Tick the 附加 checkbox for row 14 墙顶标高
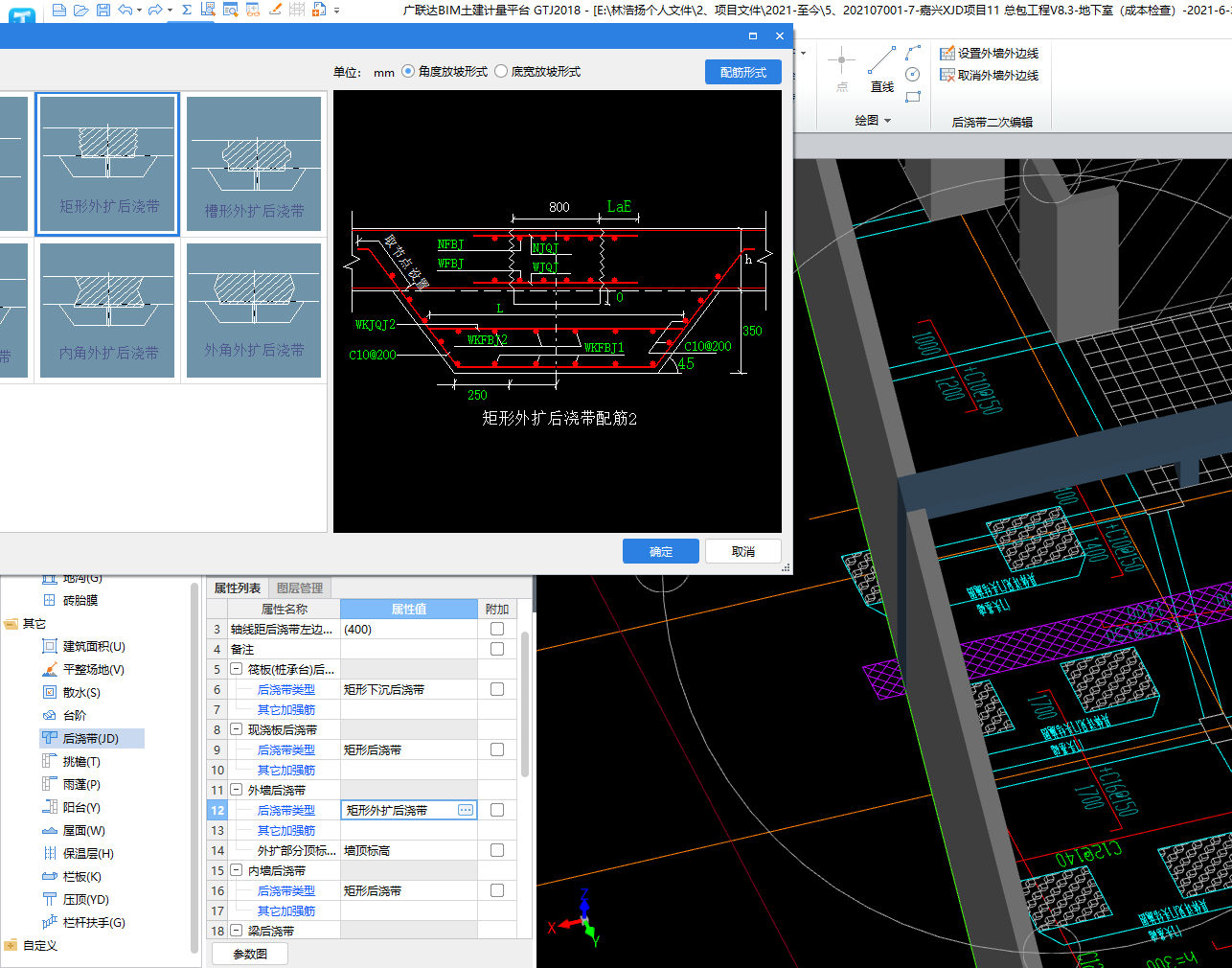Image resolution: width=1232 pixels, height=968 pixels. click(x=497, y=851)
